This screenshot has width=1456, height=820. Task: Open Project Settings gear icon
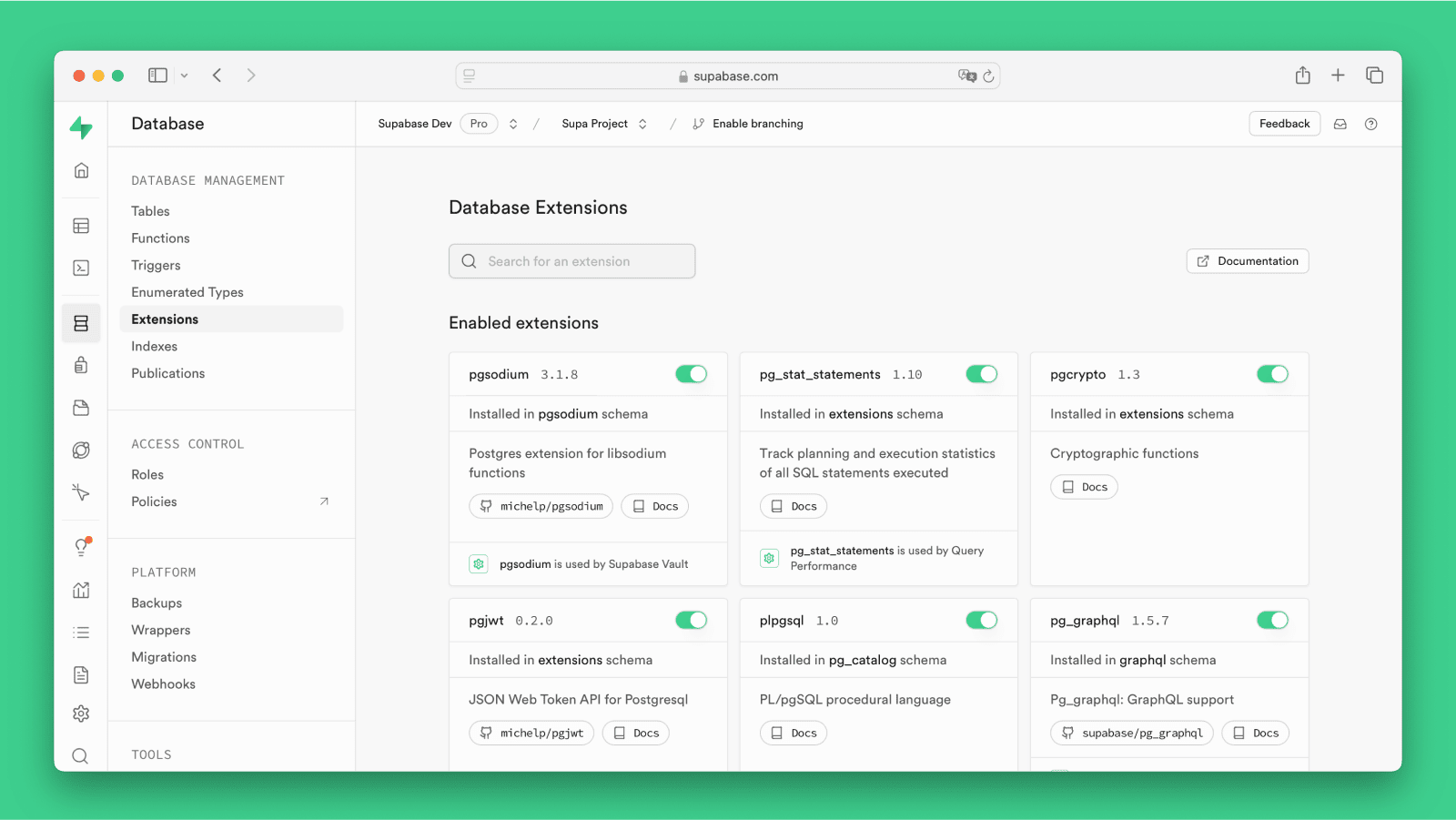click(81, 714)
